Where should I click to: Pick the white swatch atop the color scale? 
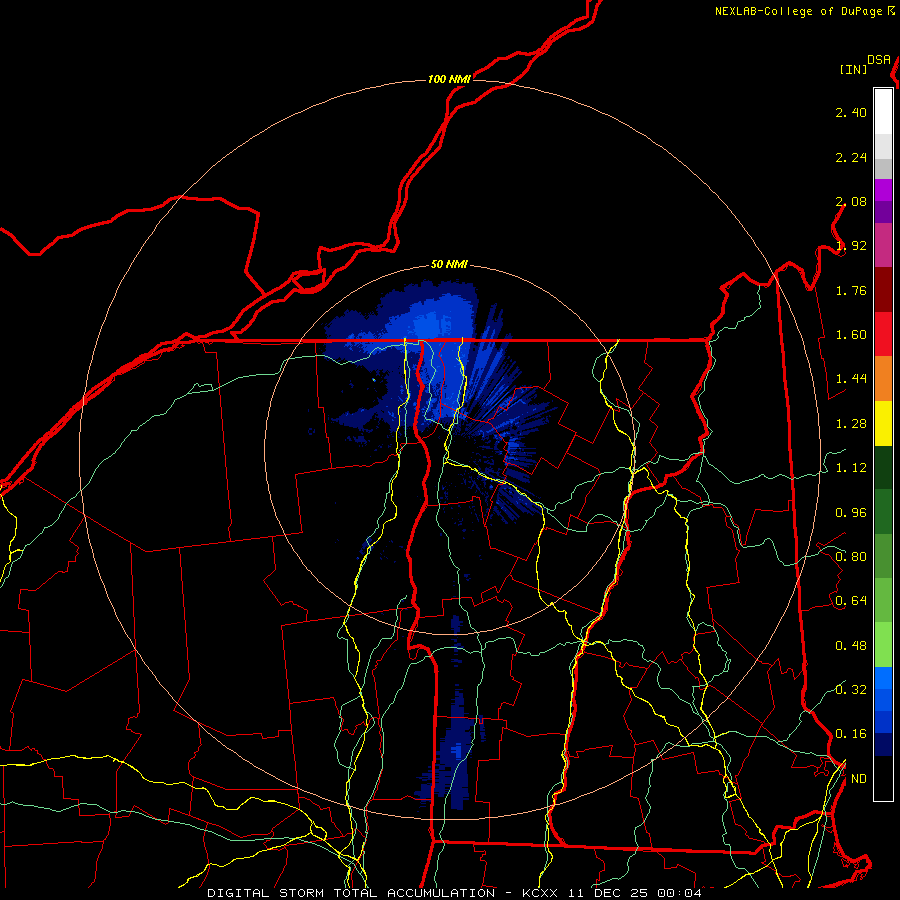click(x=883, y=112)
